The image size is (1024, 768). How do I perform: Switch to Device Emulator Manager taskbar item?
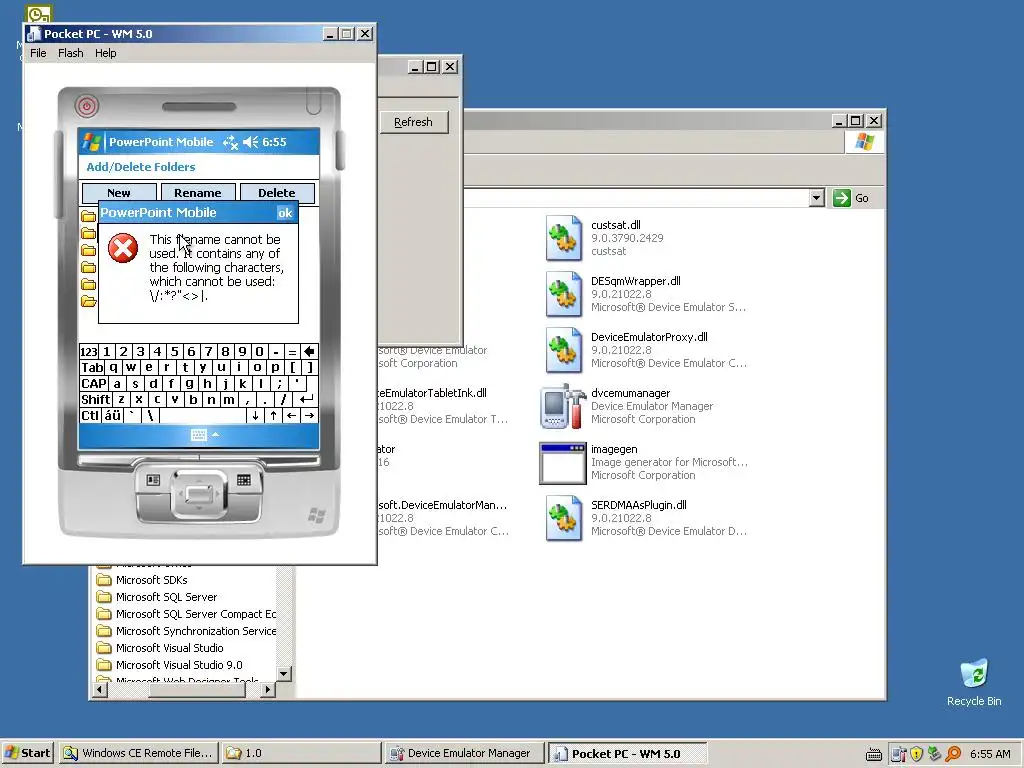pyautogui.click(x=463, y=753)
